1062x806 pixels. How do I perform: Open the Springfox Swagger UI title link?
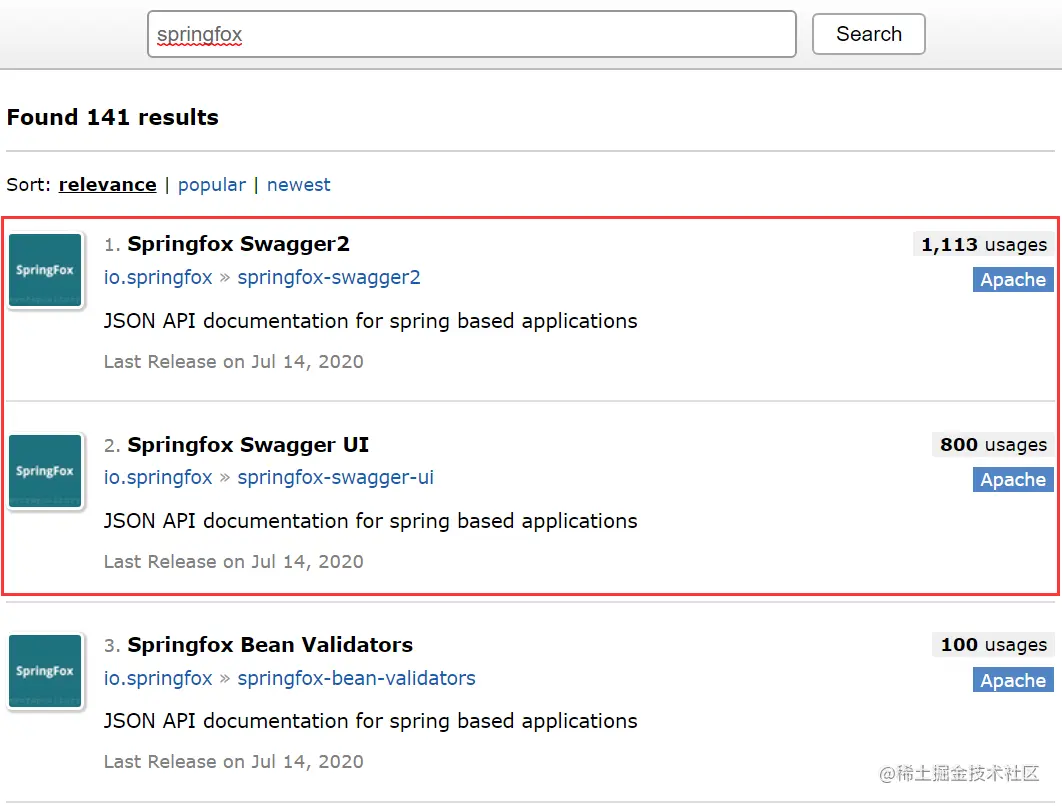(x=248, y=445)
